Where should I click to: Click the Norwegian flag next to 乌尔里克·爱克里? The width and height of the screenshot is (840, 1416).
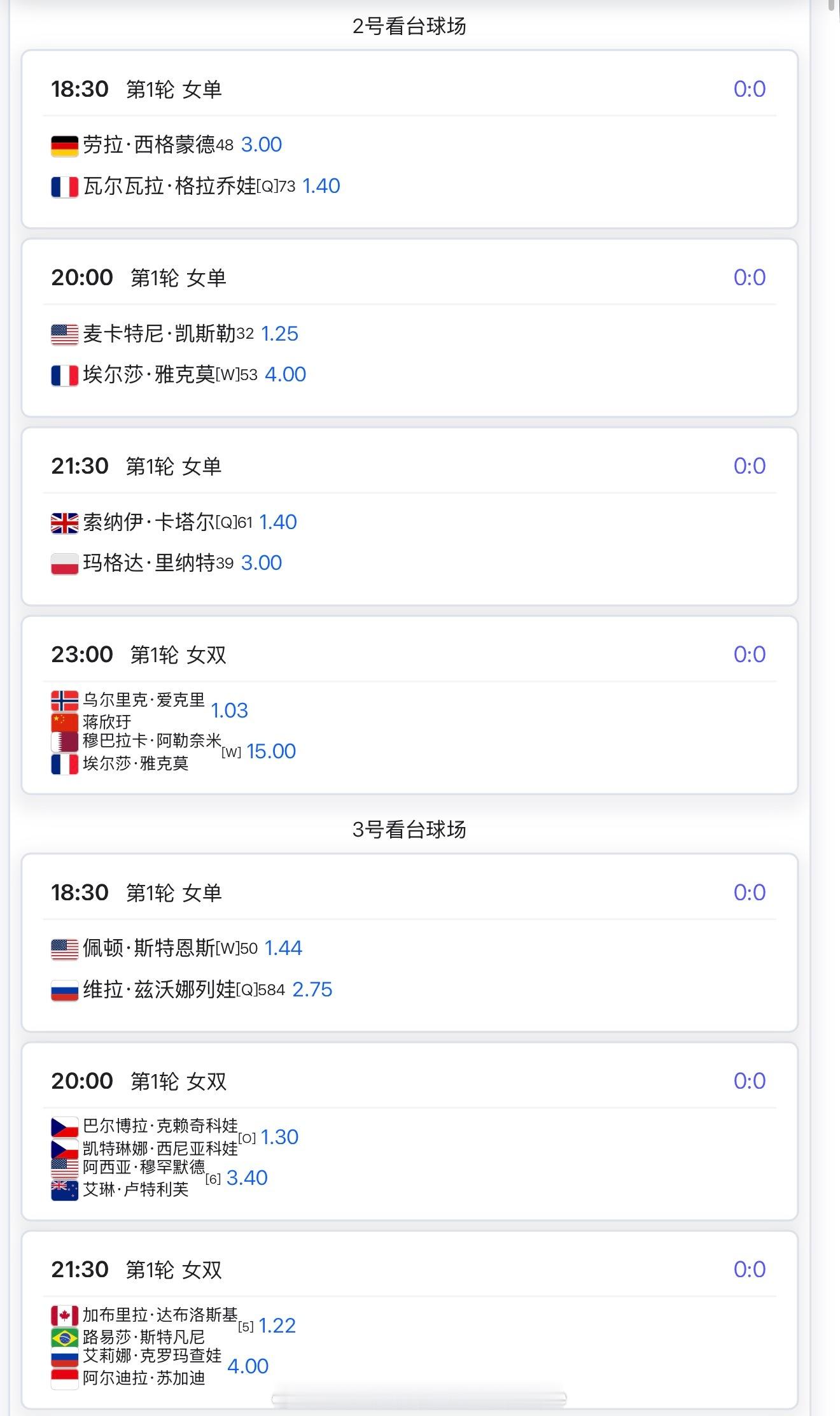pos(64,700)
